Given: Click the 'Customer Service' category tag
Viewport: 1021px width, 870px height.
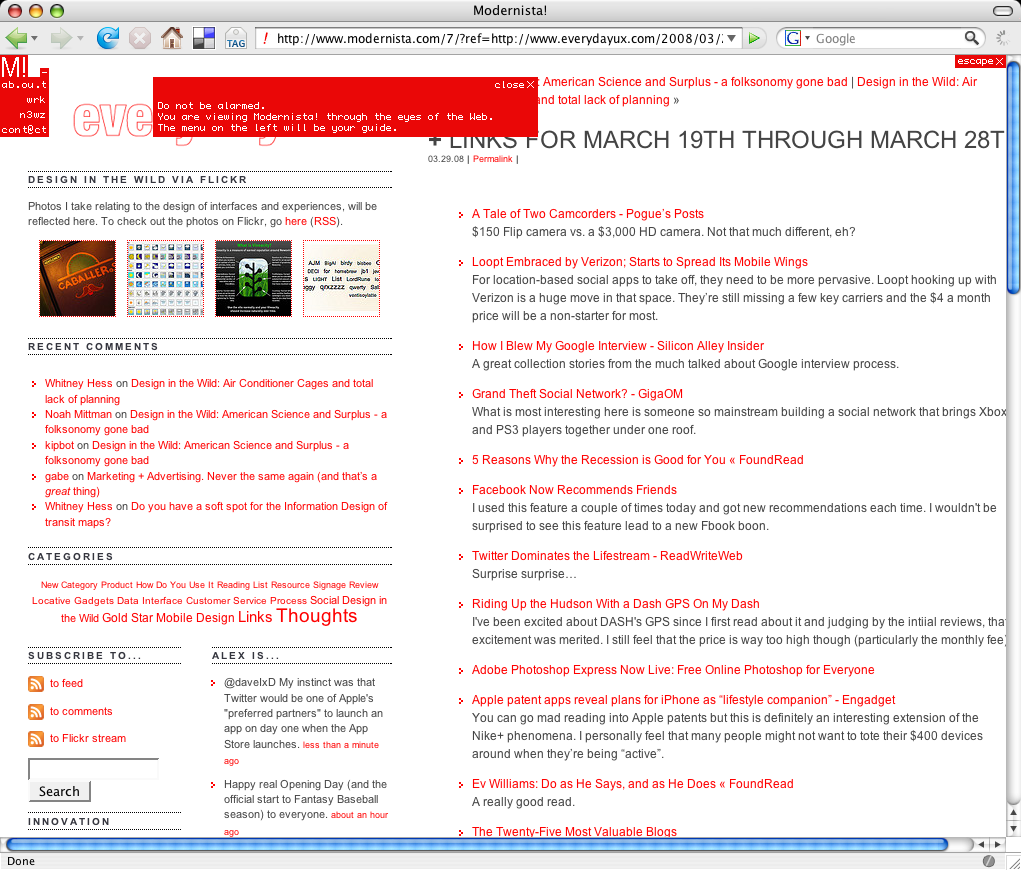Looking at the screenshot, I should (226, 600).
